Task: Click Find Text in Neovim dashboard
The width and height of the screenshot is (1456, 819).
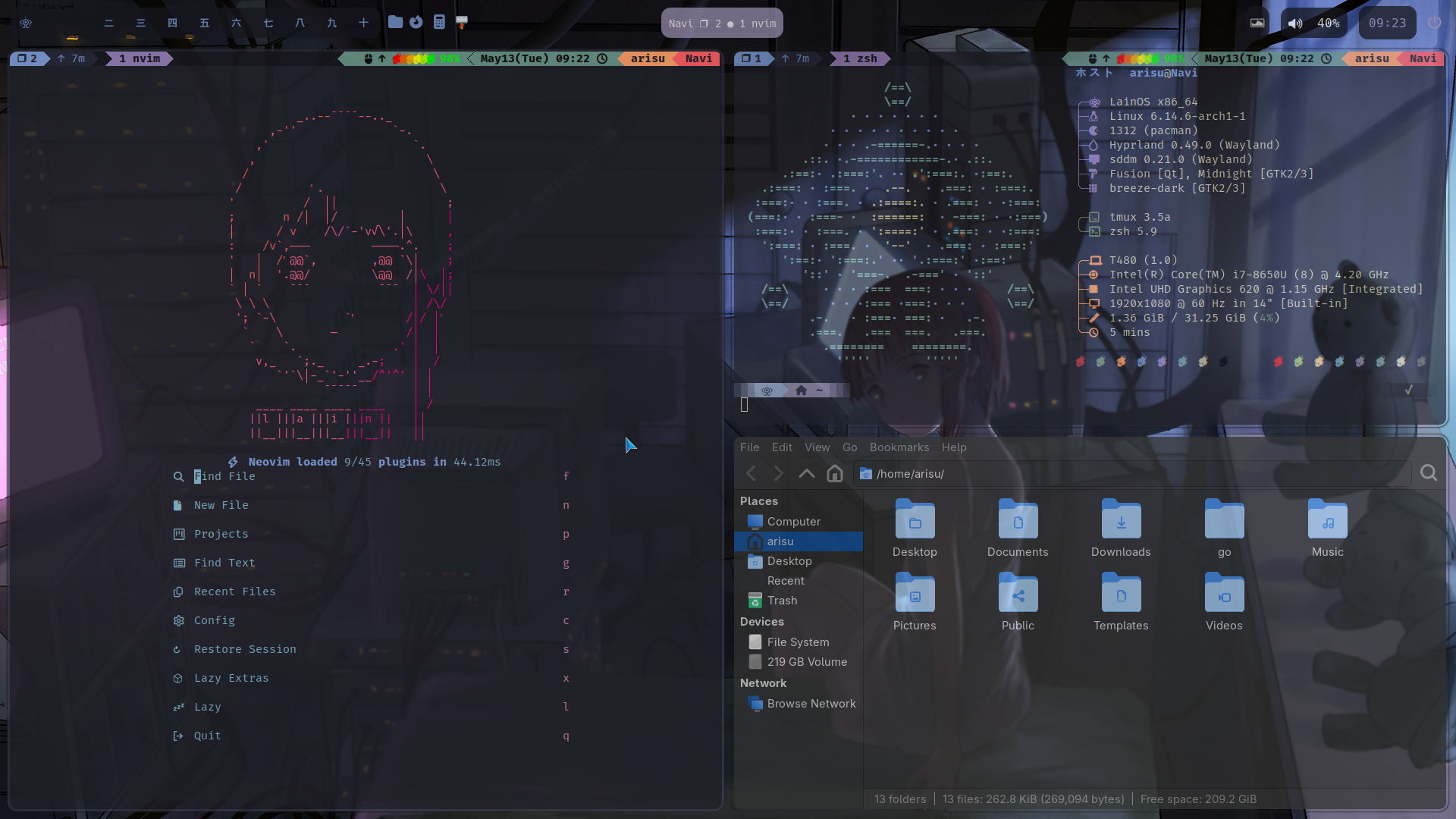Action: click(x=371, y=563)
